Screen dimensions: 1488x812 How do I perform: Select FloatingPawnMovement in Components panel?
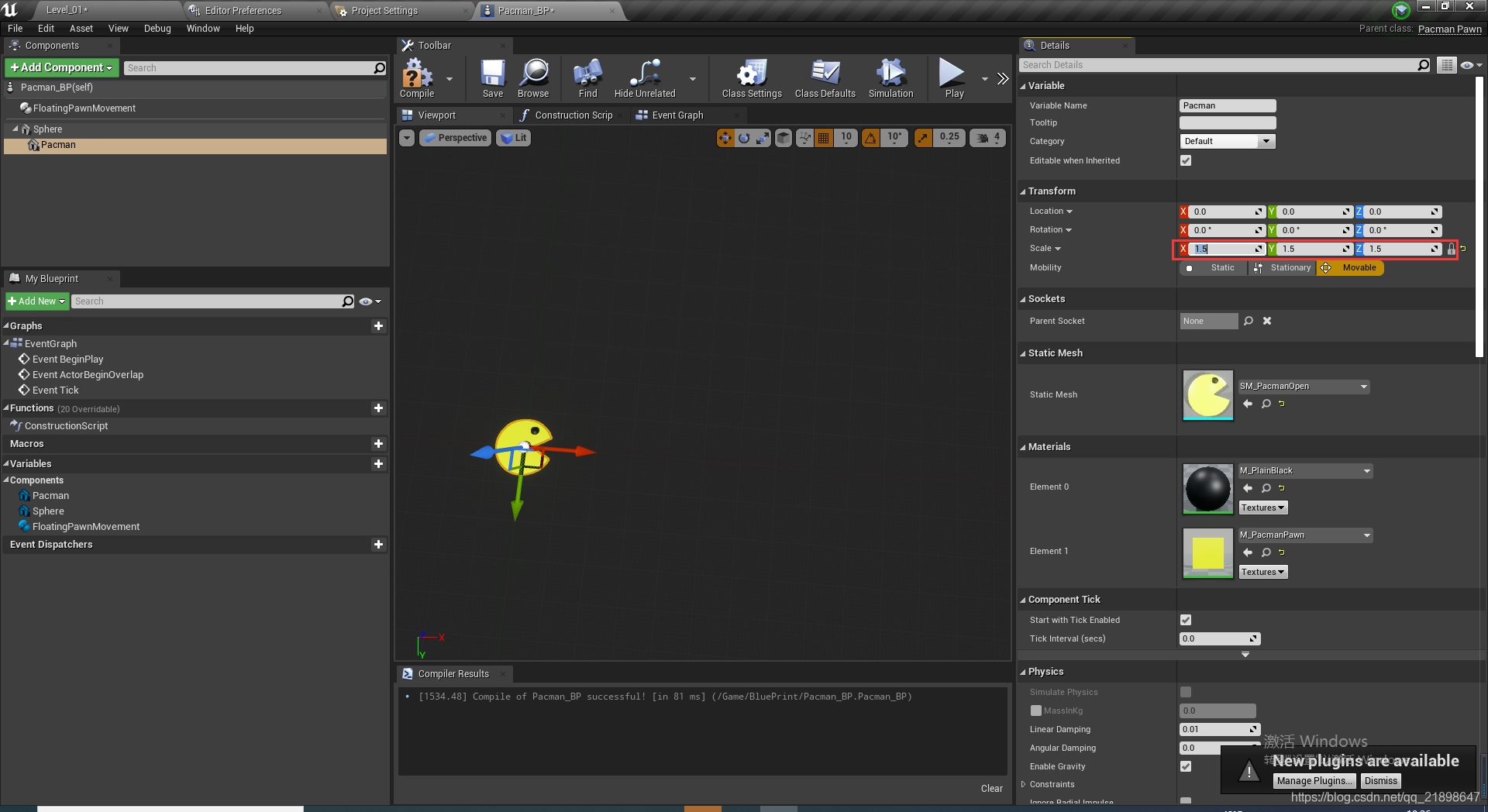84,108
